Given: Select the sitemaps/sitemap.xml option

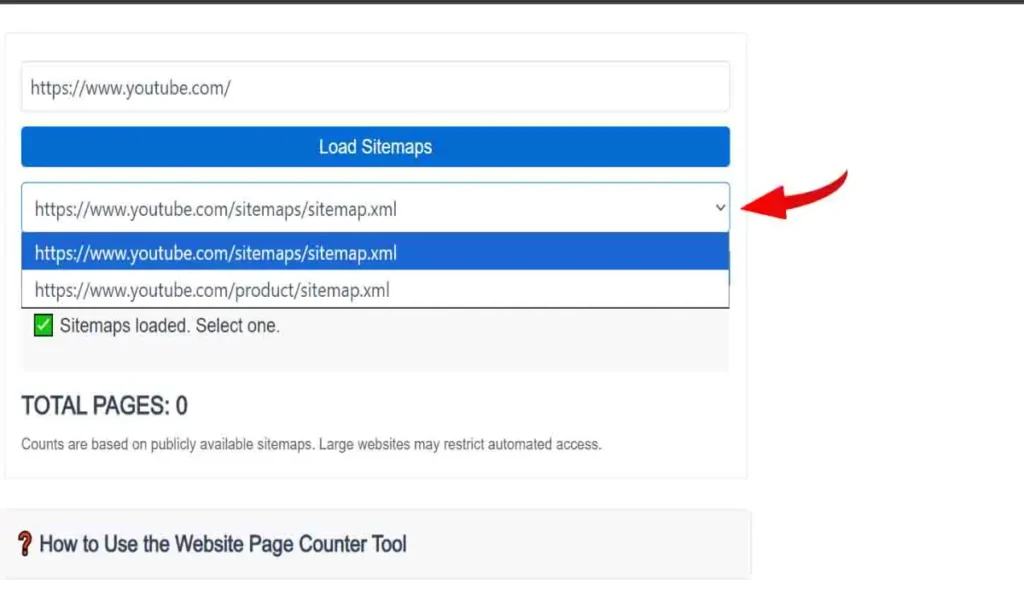Looking at the screenshot, I should [375, 252].
